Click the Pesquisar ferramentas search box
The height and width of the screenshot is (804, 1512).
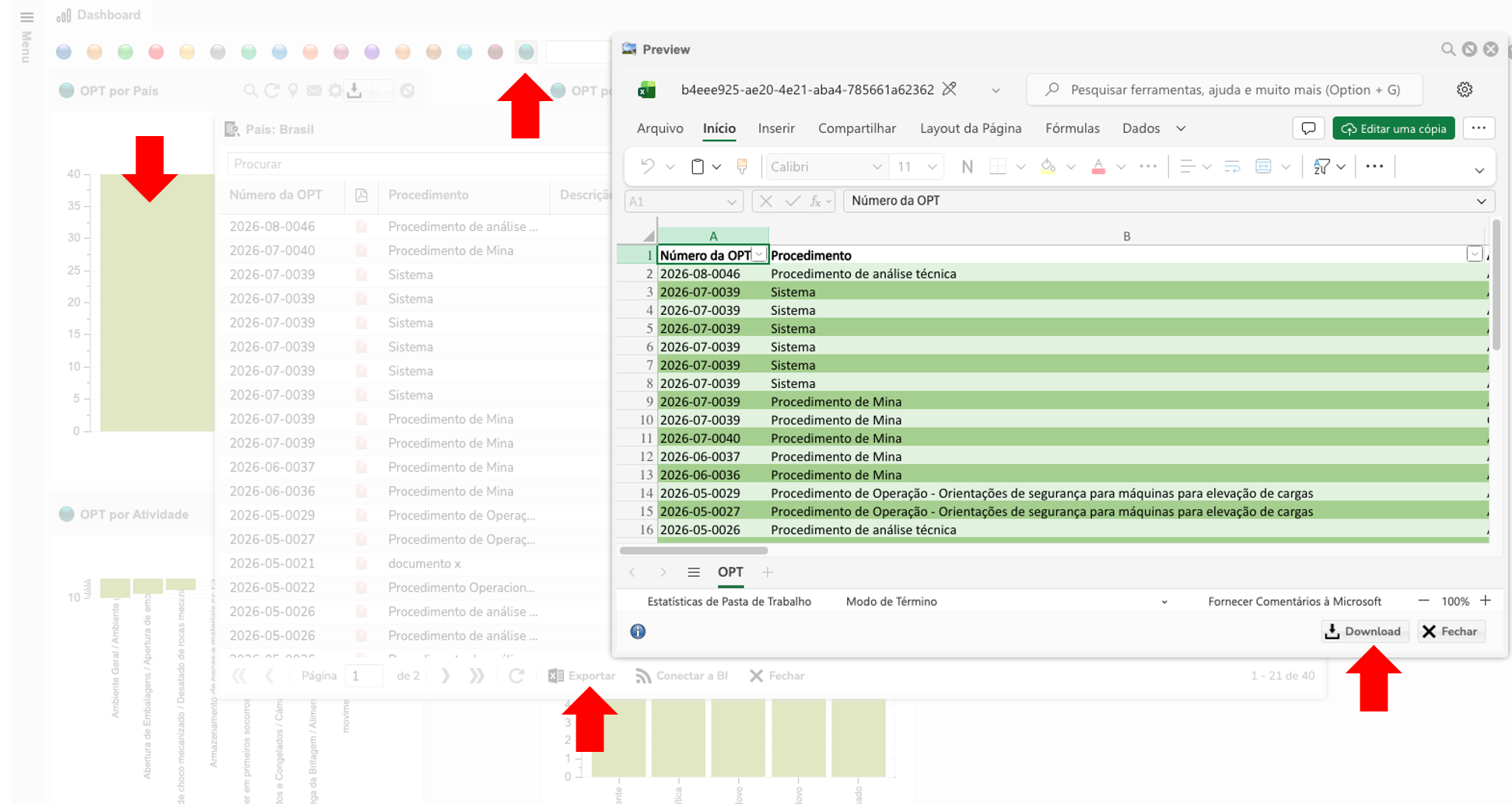click(1224, 89)
